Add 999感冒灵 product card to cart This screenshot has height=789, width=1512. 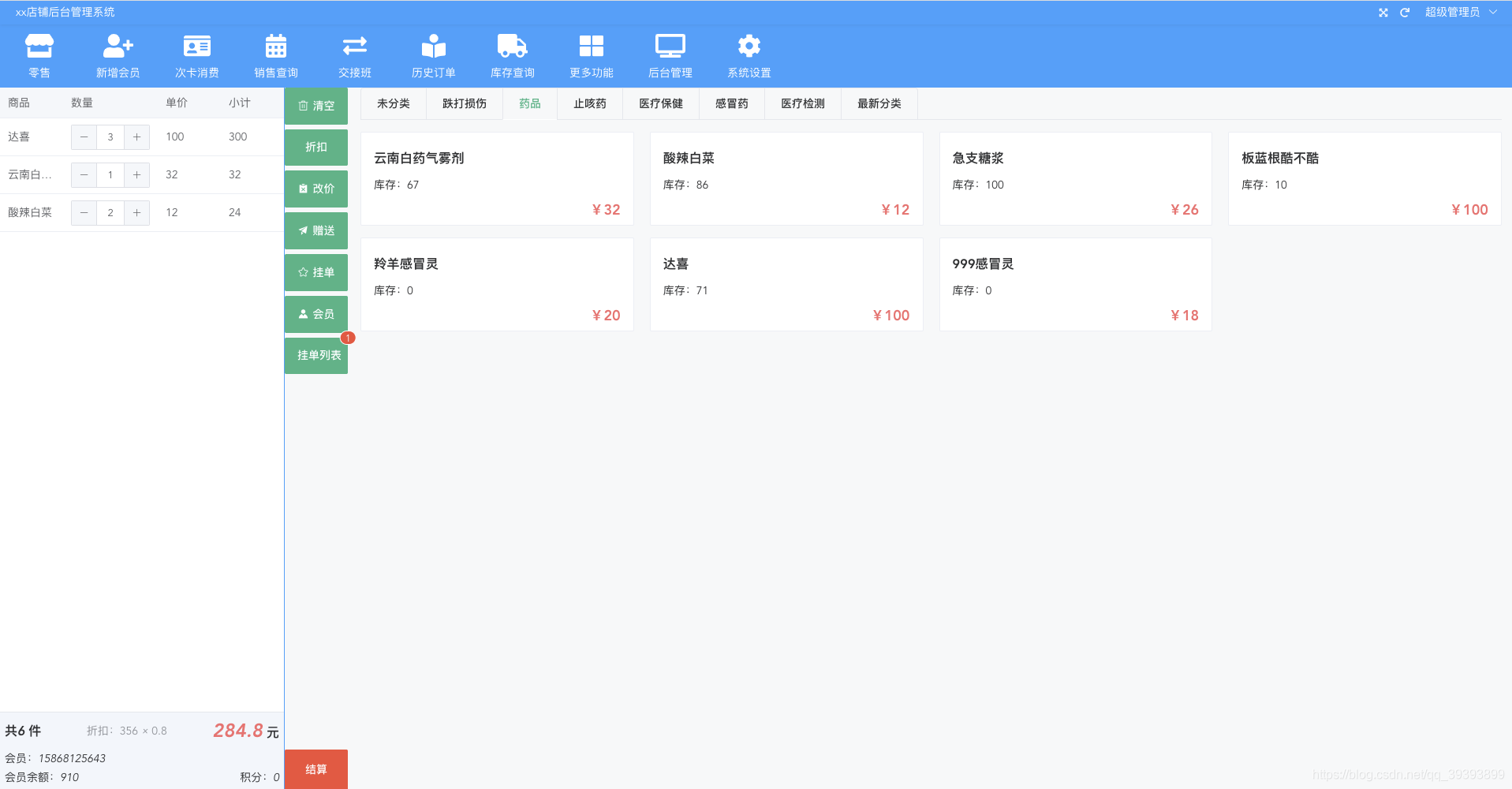pyautogui.click(x=1076, y=285)
